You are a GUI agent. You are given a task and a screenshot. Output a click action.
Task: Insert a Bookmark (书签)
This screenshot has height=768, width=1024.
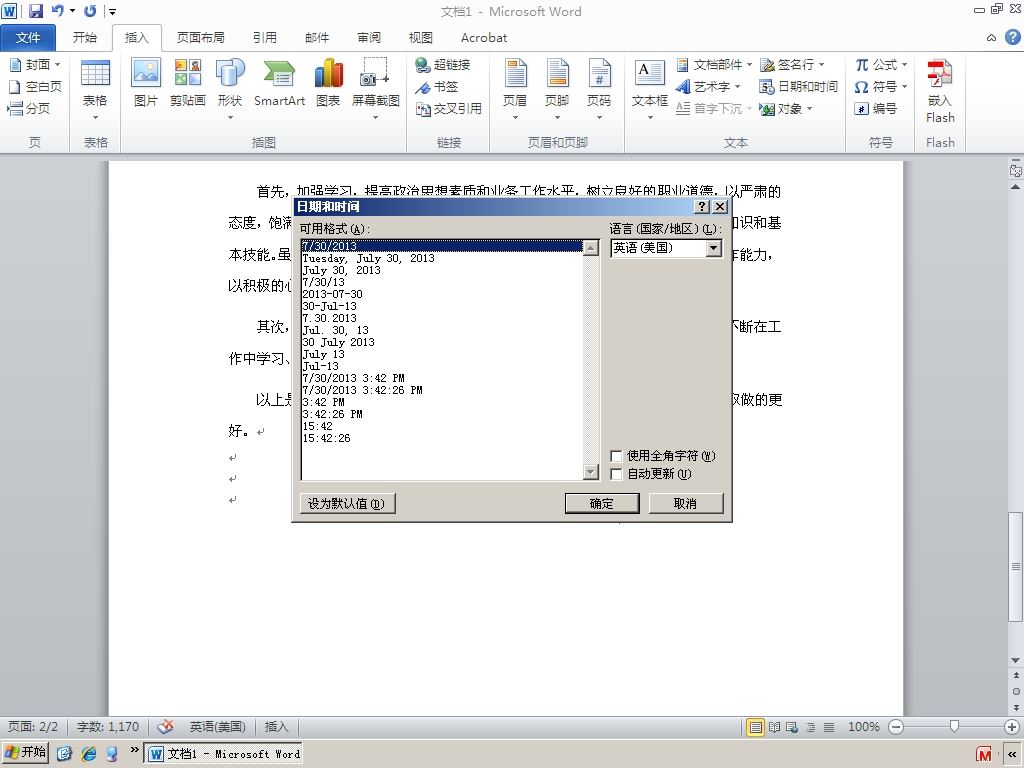[x=437, y=86]
